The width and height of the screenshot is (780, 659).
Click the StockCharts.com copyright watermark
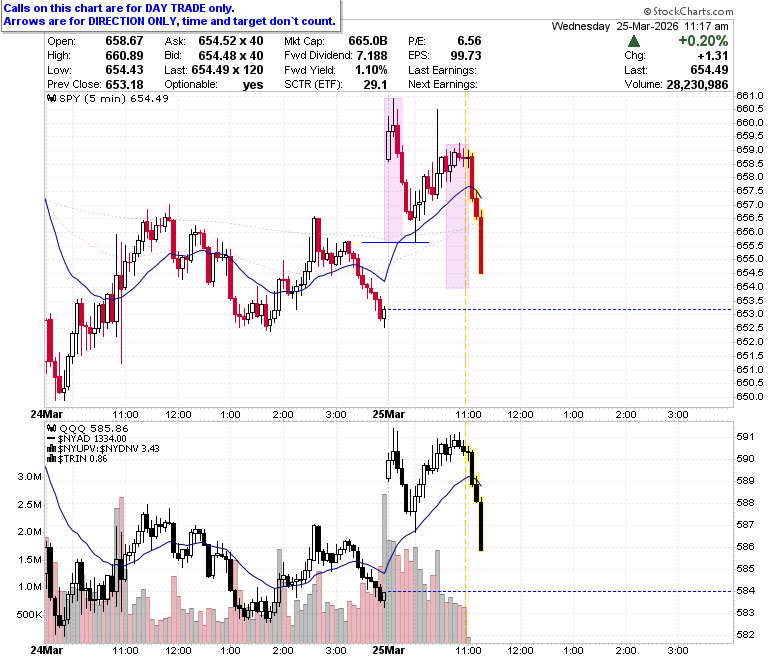(x=688, y=11)
